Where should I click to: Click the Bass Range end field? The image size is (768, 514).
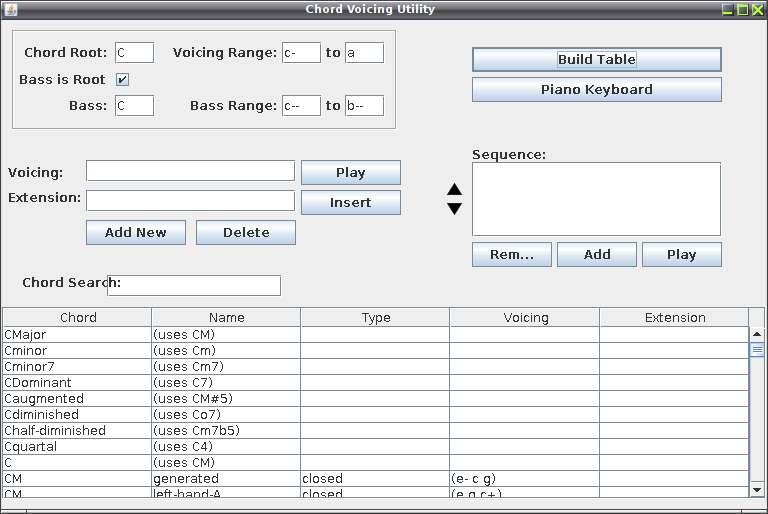pos(364,106)
